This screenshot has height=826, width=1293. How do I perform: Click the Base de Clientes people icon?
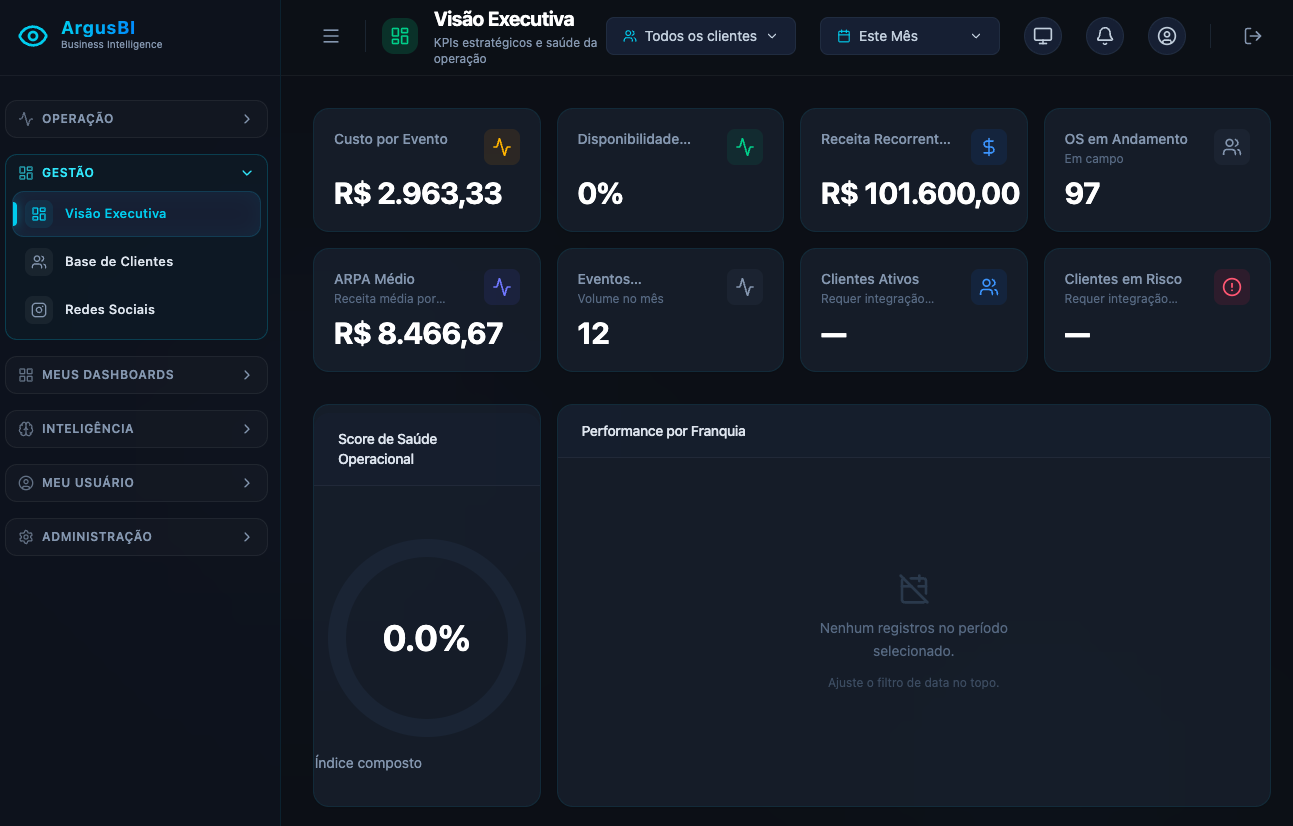tap(39, 262)
